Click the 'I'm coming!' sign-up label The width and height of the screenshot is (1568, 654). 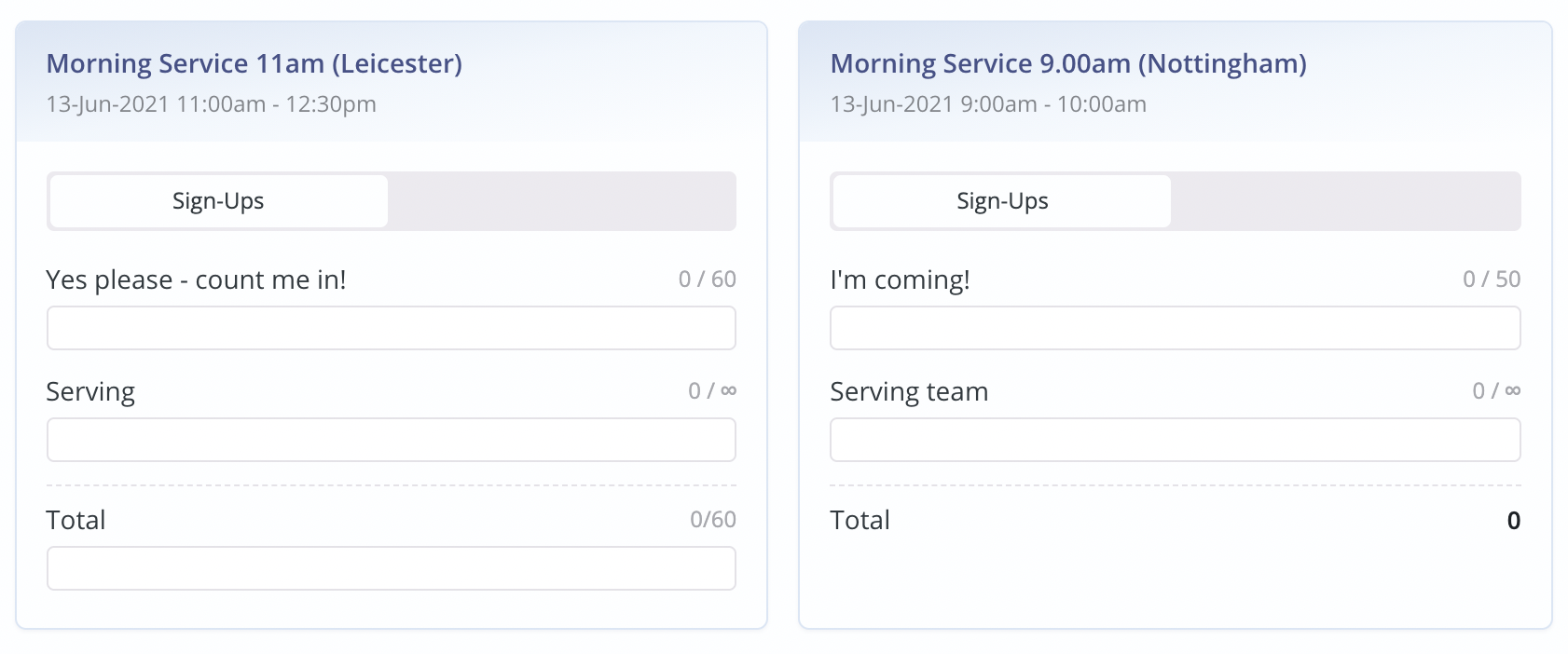tap(900, 279)
